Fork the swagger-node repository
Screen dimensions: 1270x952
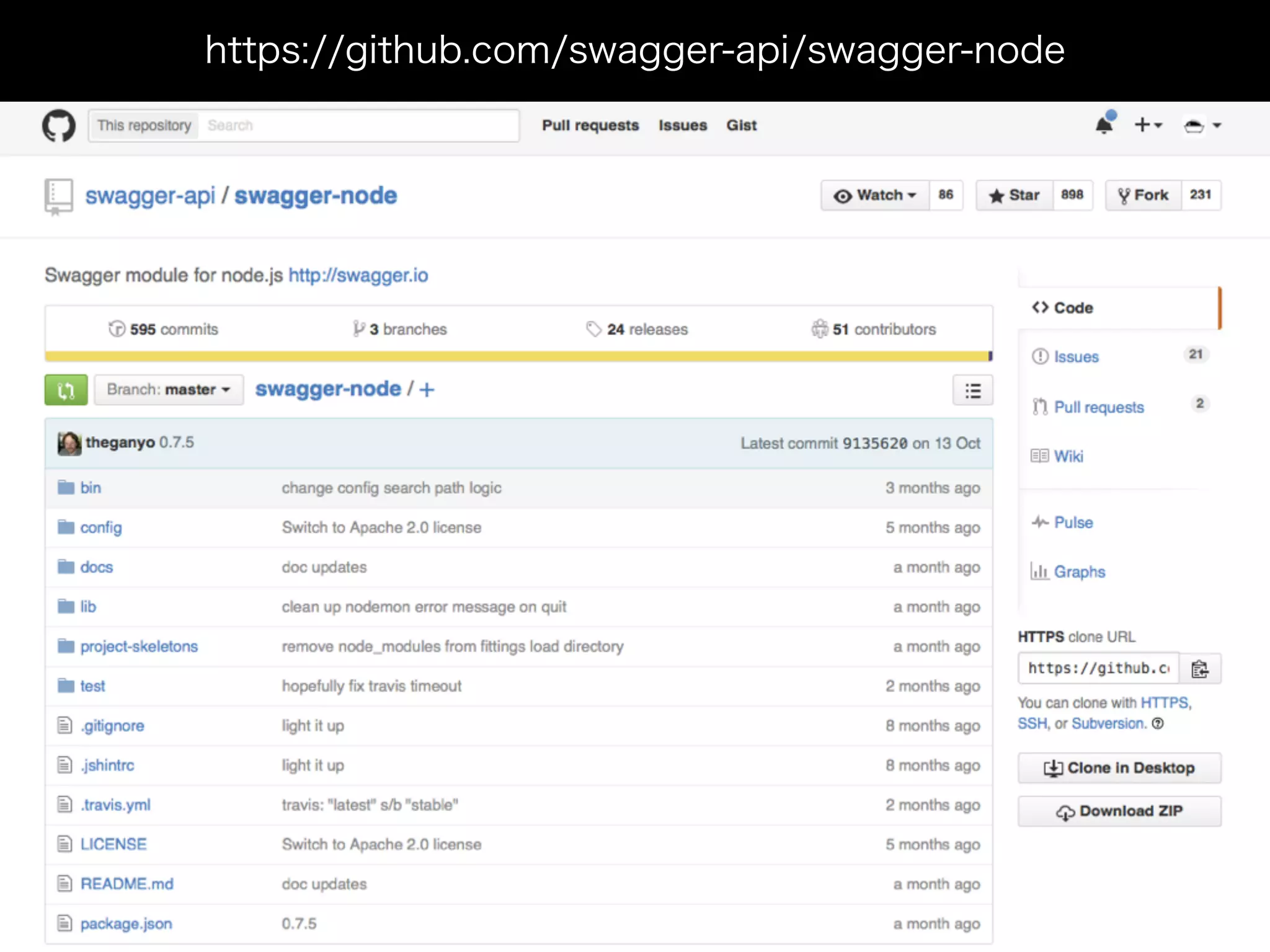[x=1143, y=195]
